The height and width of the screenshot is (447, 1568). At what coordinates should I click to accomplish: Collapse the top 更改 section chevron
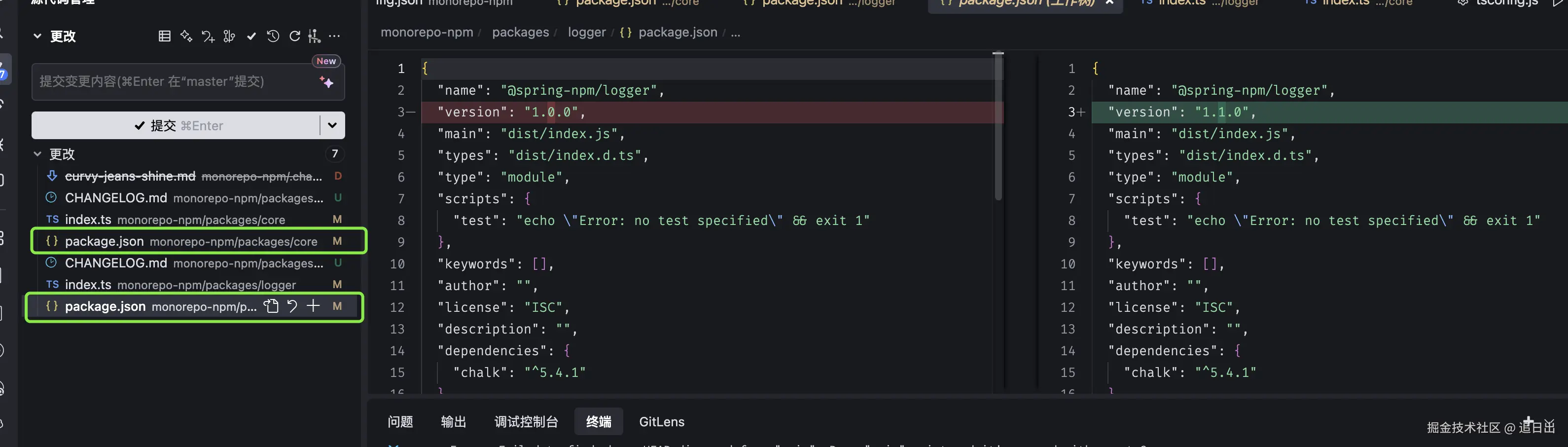pyautogui.click(x=38, y=37)
